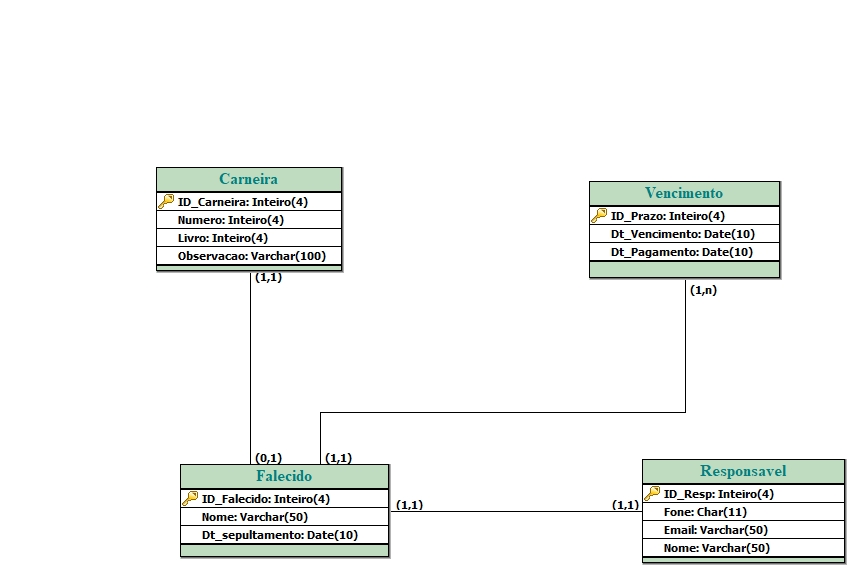The image size is (852, 570).
Task: Select the relationship line between Falecido and Responsavel
Action: (515, 512)
